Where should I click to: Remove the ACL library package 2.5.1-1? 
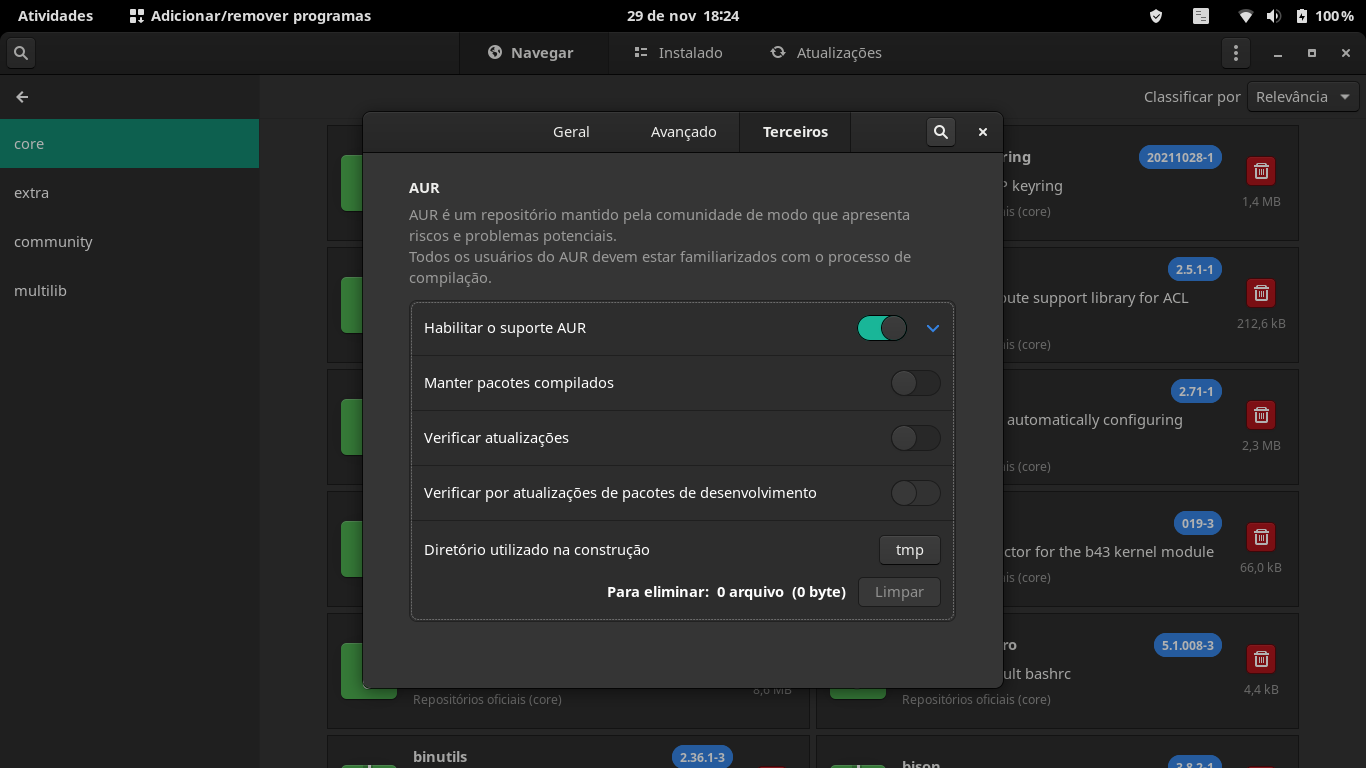[1261, 293]
